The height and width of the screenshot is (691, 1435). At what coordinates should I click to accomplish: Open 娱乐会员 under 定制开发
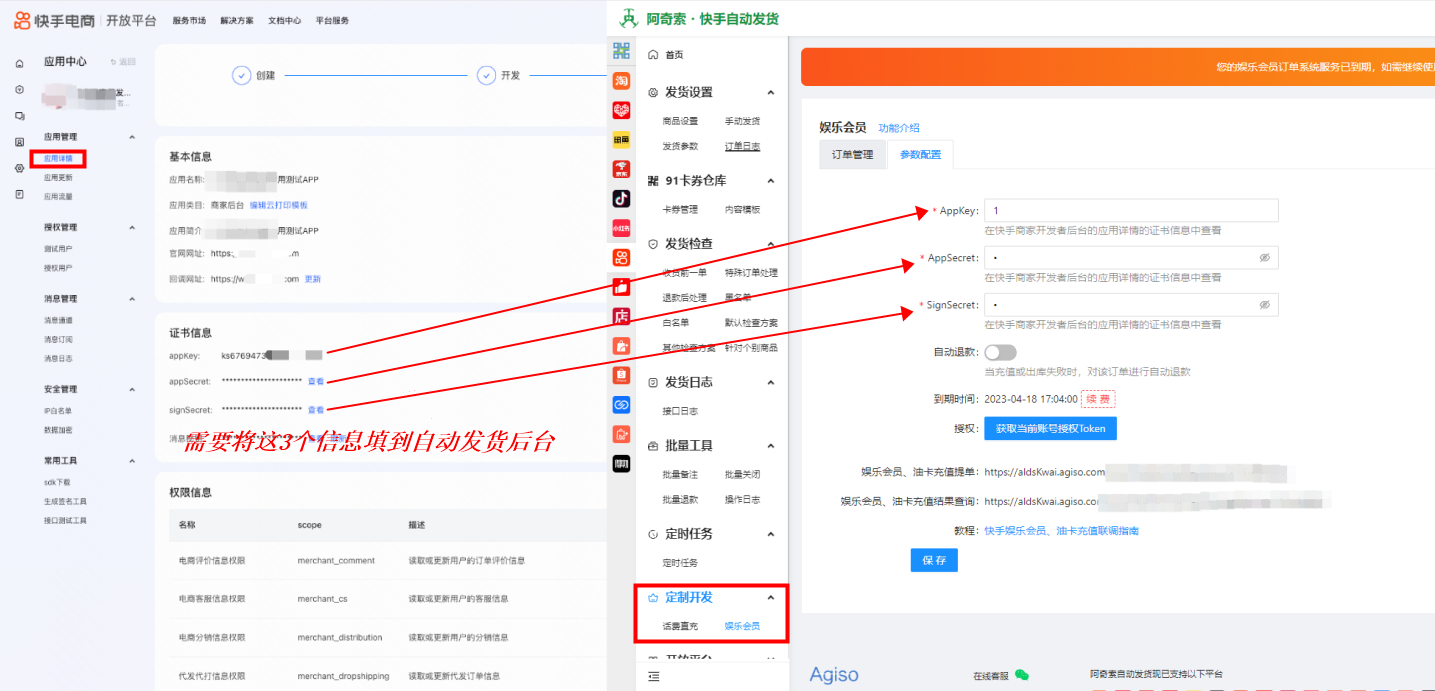[742, 626]
